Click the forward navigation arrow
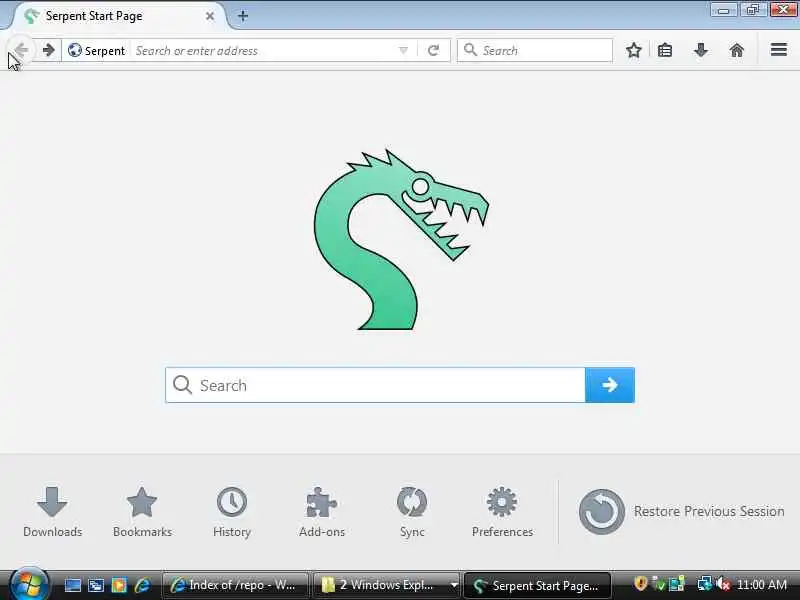Image resolution: width=800 pixels, height=600 pixels. coord(48,50)
